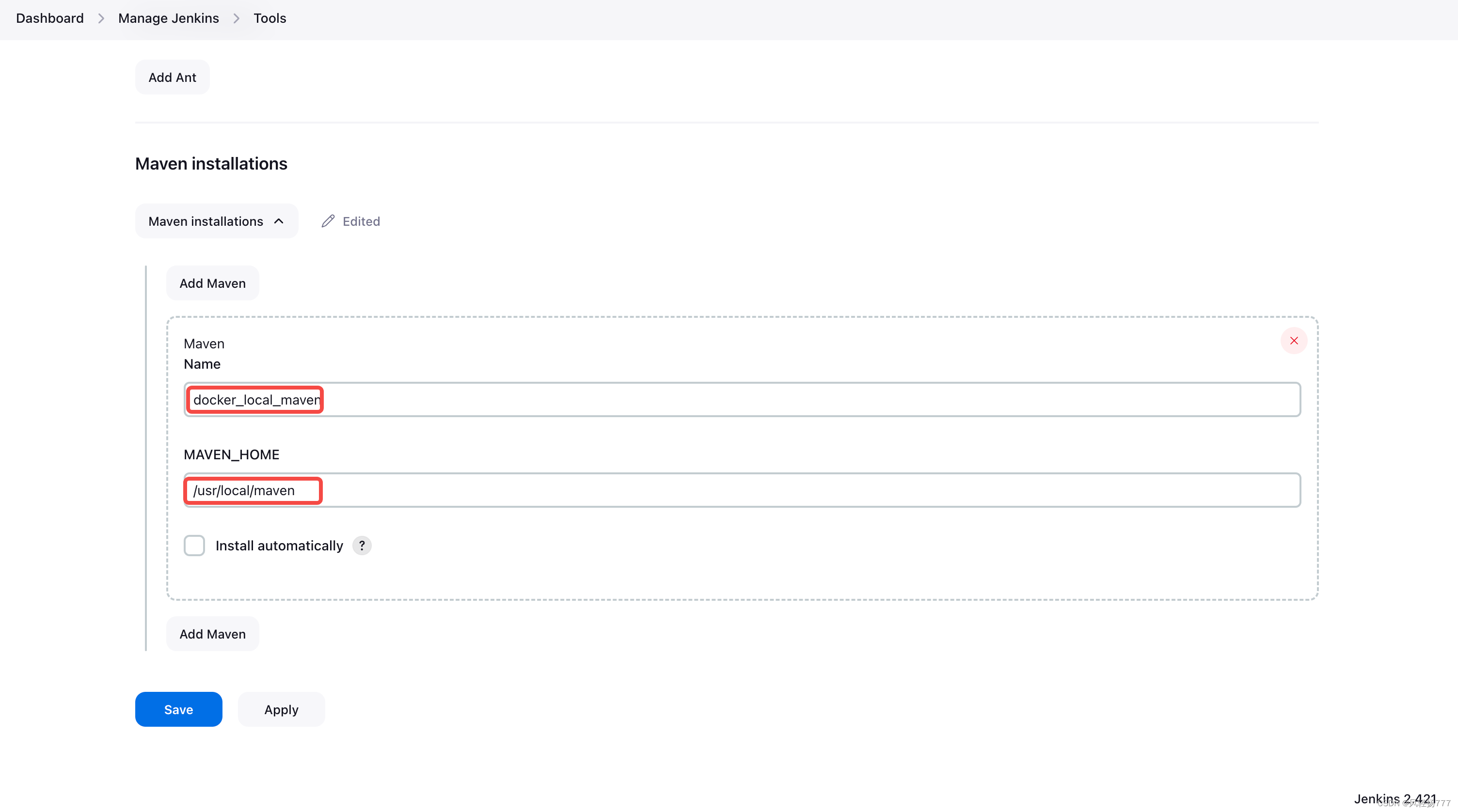The width and height of the screenshot is (1458, 812).
Task: Click the Maven installations heading
Action: coord(211,164)
